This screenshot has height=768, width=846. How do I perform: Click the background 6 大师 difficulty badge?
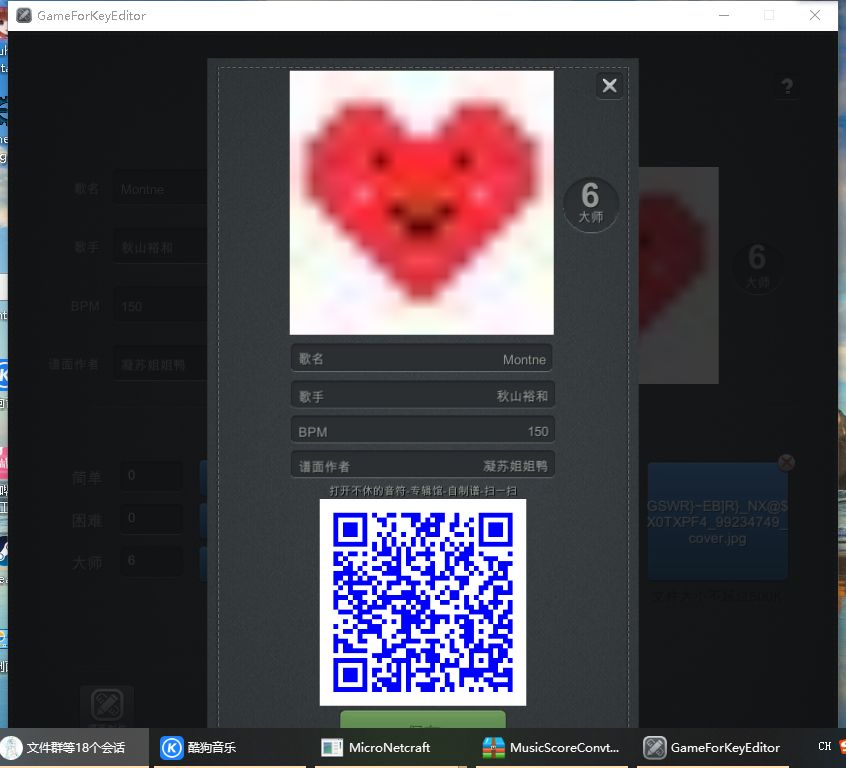pos(757,266)
